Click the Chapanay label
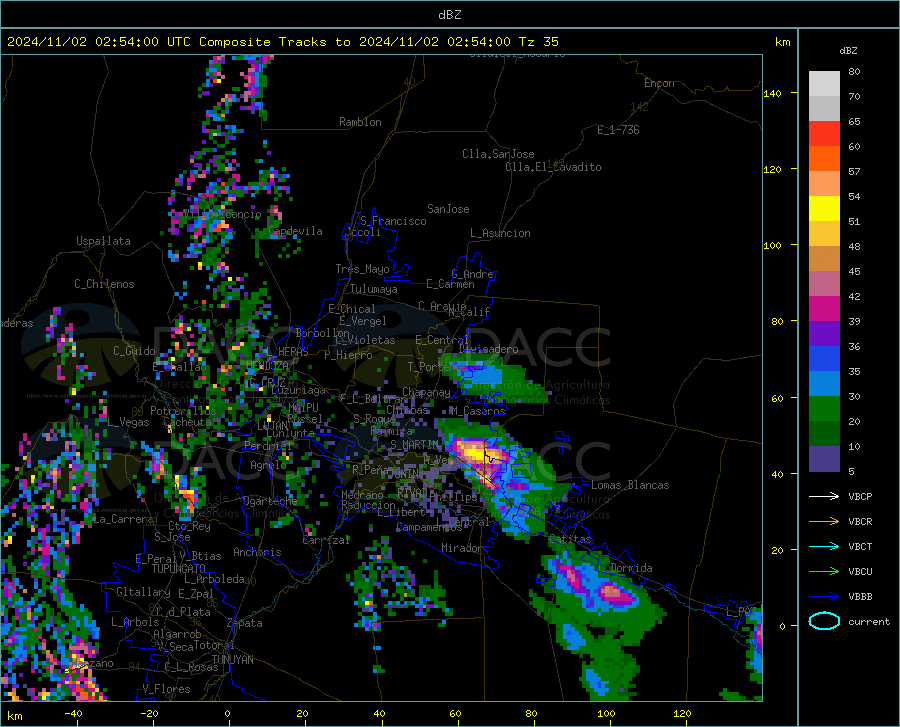900x727 pixels. tap(426, 392)
